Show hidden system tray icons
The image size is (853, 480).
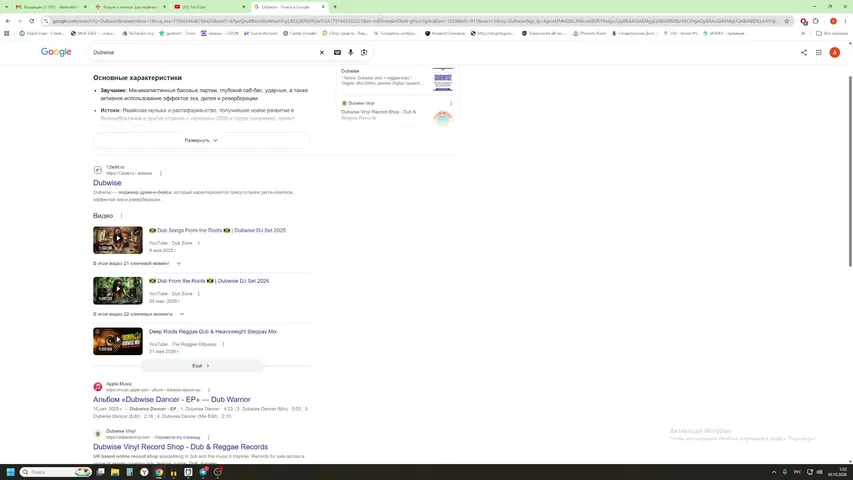[774, 472]
